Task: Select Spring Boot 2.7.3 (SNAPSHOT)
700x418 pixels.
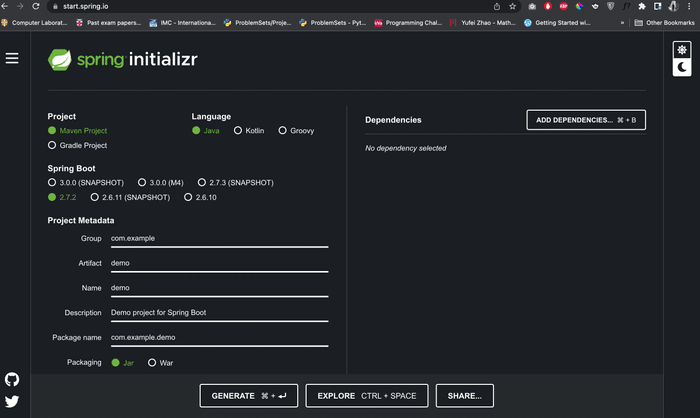Action: [236, 182]
